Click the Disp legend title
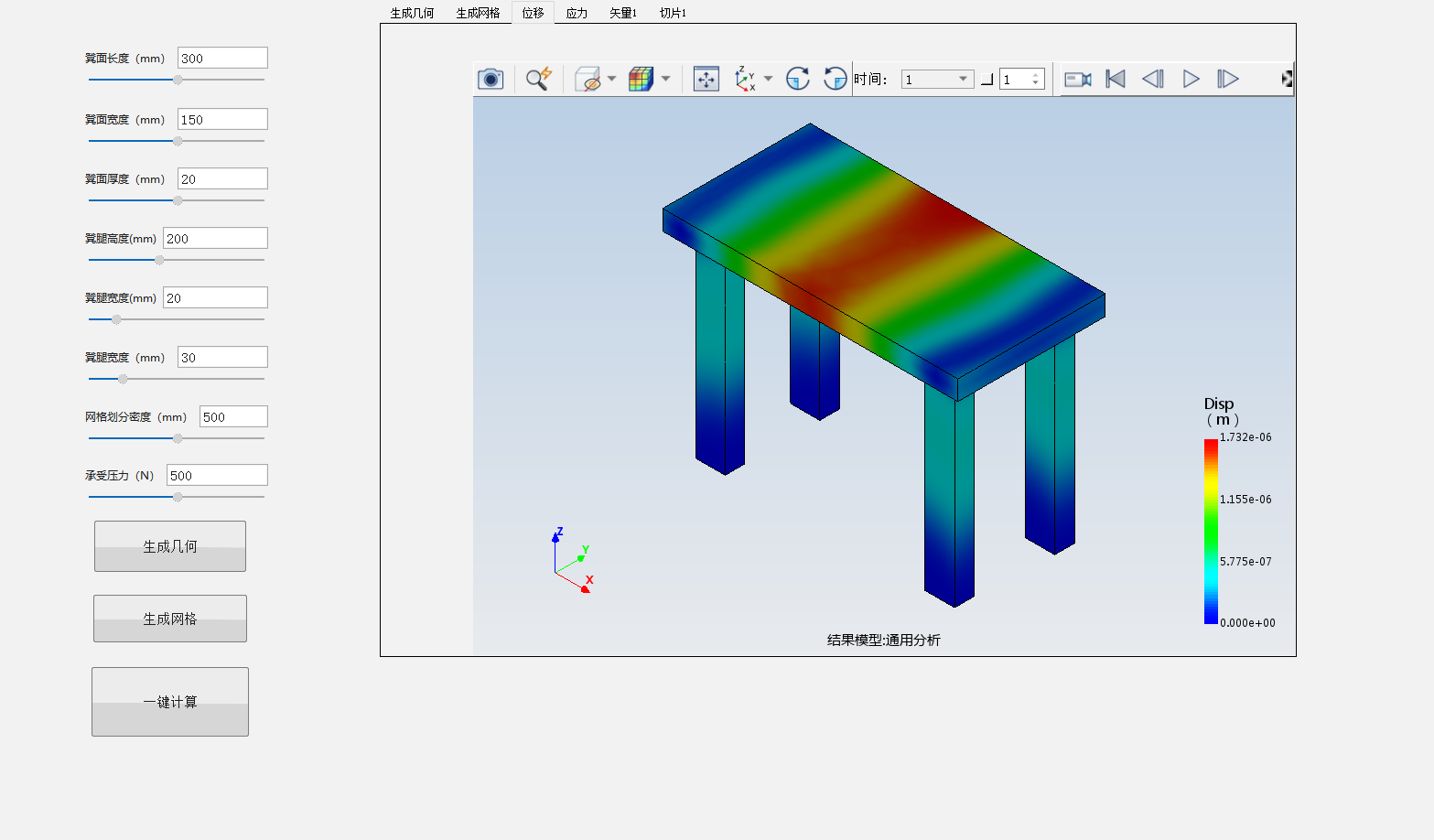The height and width of the screenshot is (840, 1434). (x=1220, y=412)
